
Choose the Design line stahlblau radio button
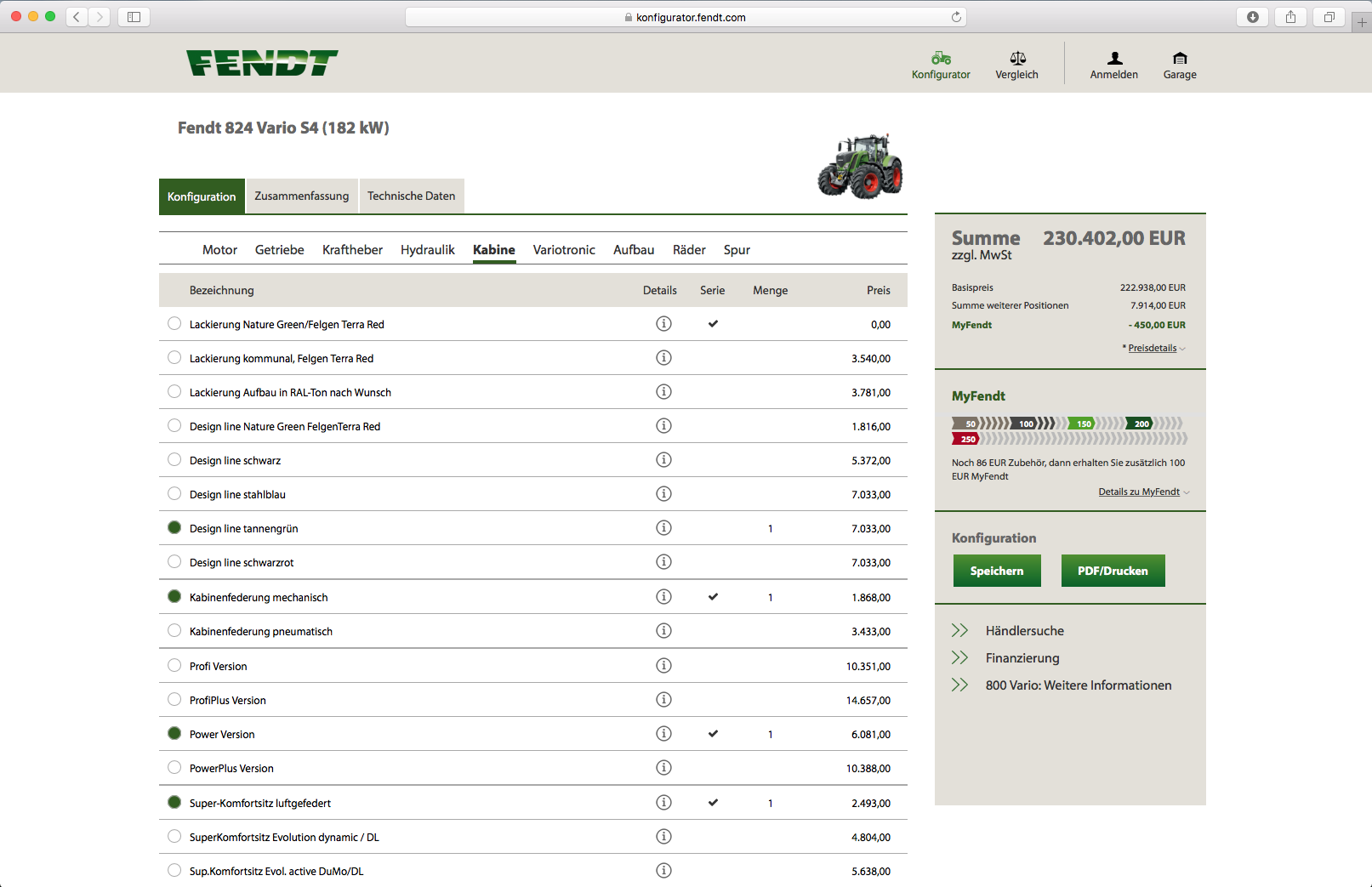[174, 494]
